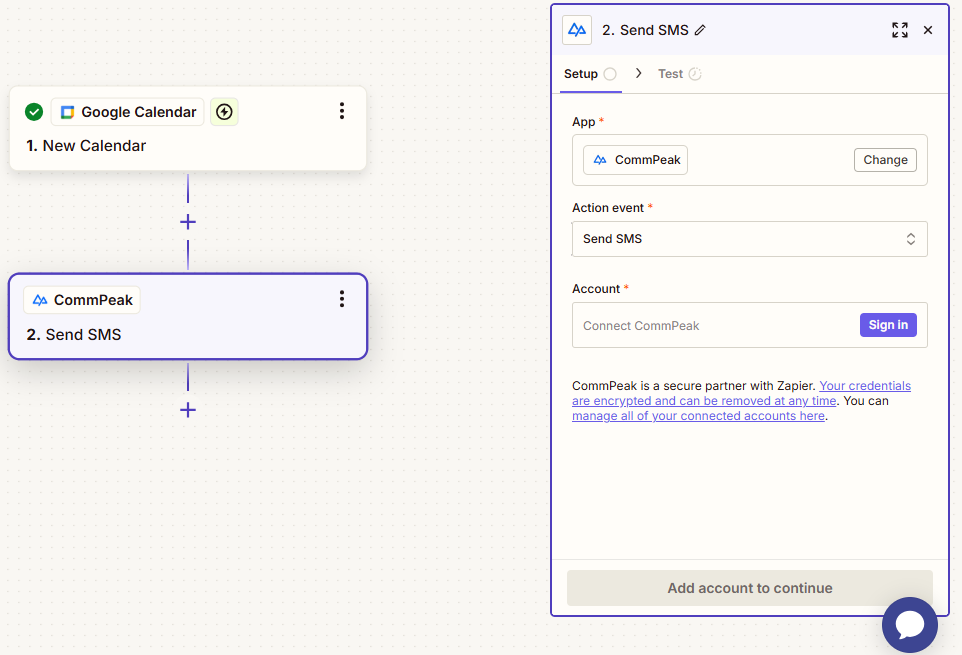
Task: Click the Test tab clock status icon
Action: coord(695,74)
